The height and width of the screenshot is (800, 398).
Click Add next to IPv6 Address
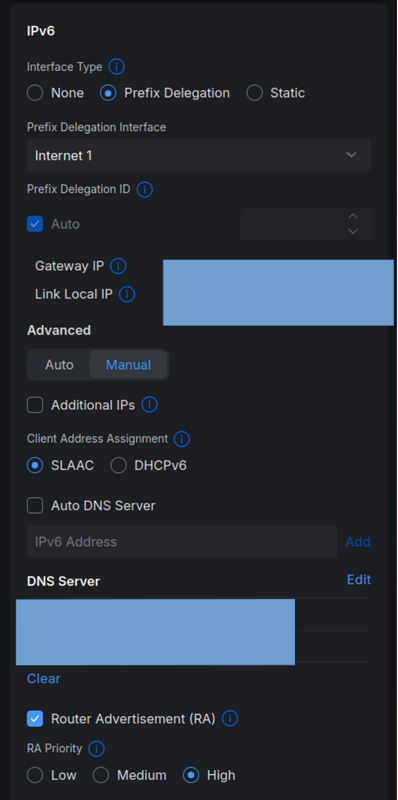[x=358, y=542]
